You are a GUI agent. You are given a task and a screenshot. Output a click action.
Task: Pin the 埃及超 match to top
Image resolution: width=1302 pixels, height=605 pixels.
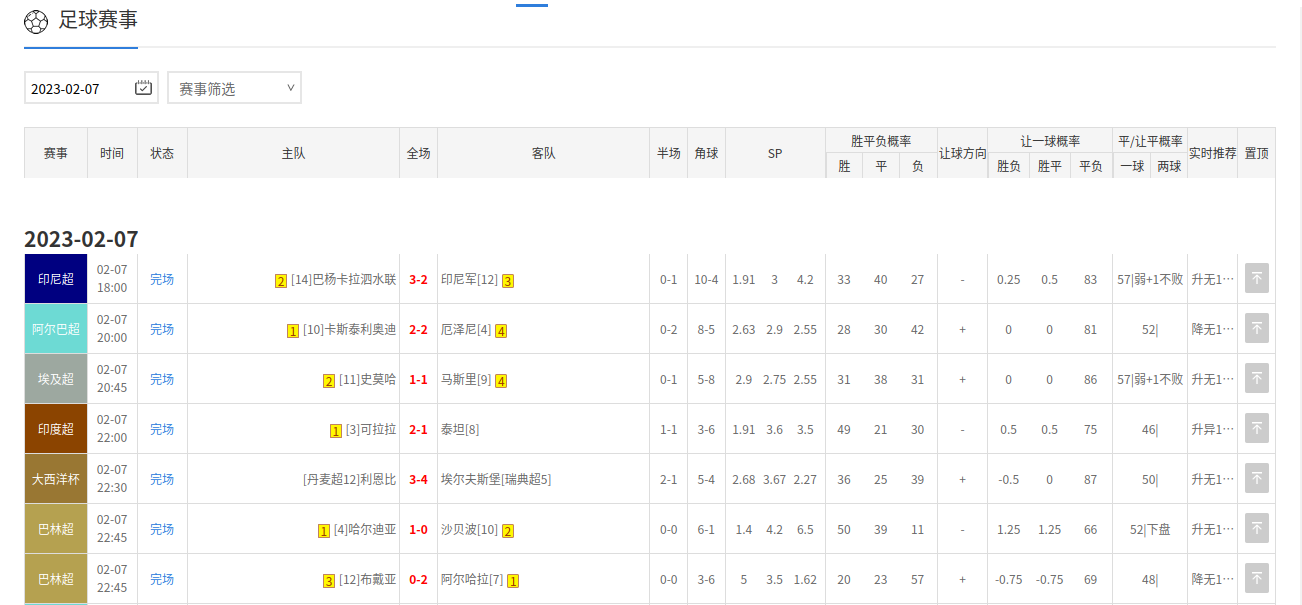[1257, 379]
